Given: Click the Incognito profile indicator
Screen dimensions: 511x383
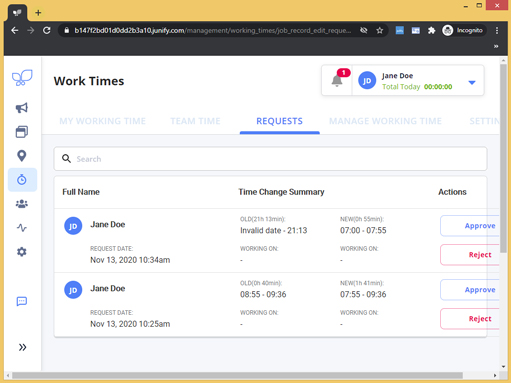Looking at the screenshot, I should point(463,30).
